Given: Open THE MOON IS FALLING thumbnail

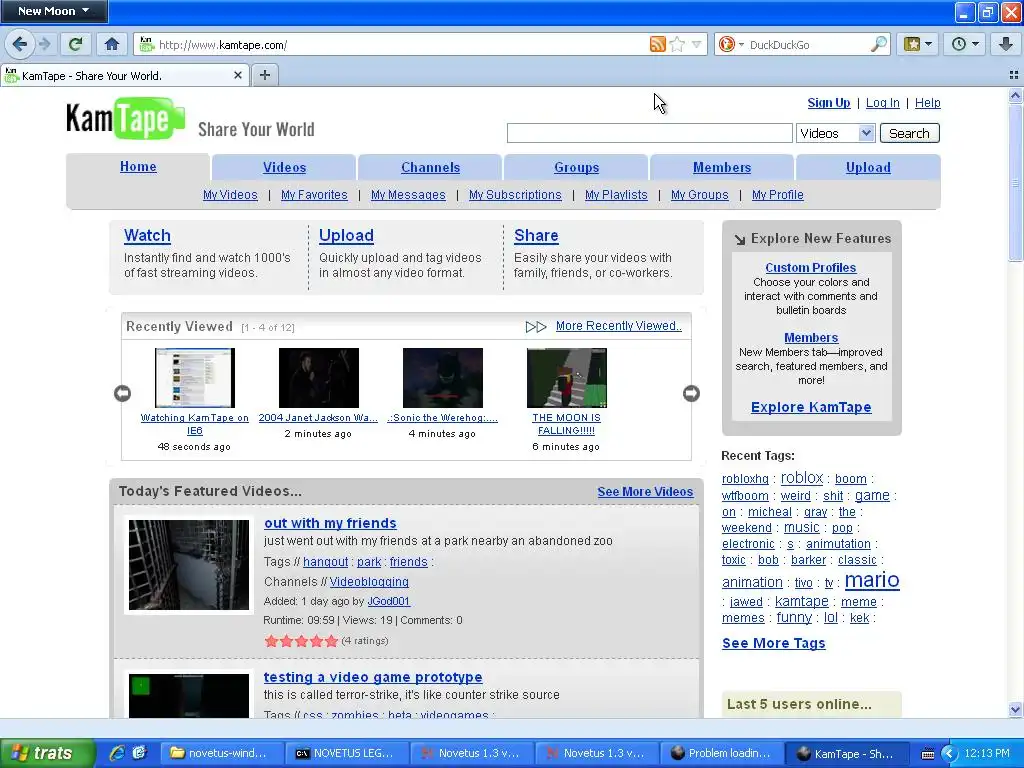Looking at the screenshot, I should (x=567, y=377).
